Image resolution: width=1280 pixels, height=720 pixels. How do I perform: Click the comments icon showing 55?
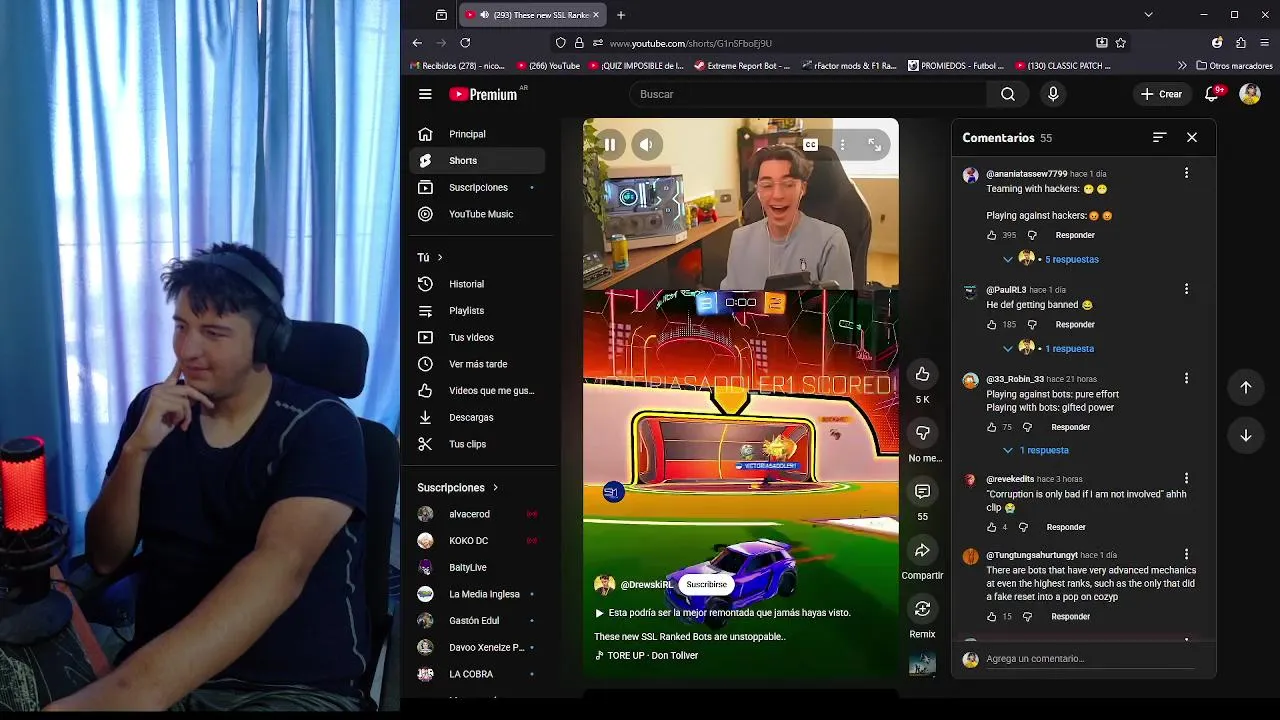(922, 491)
